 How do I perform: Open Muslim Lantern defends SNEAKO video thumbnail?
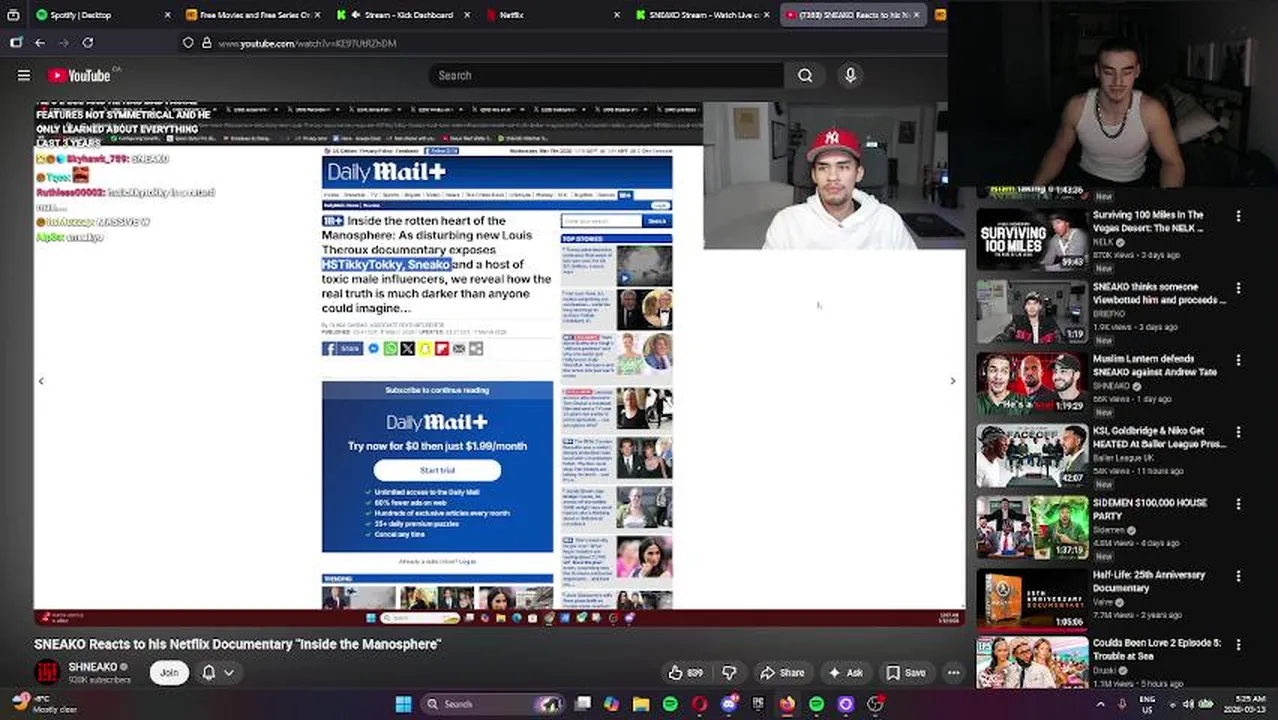click(1032, 384)
